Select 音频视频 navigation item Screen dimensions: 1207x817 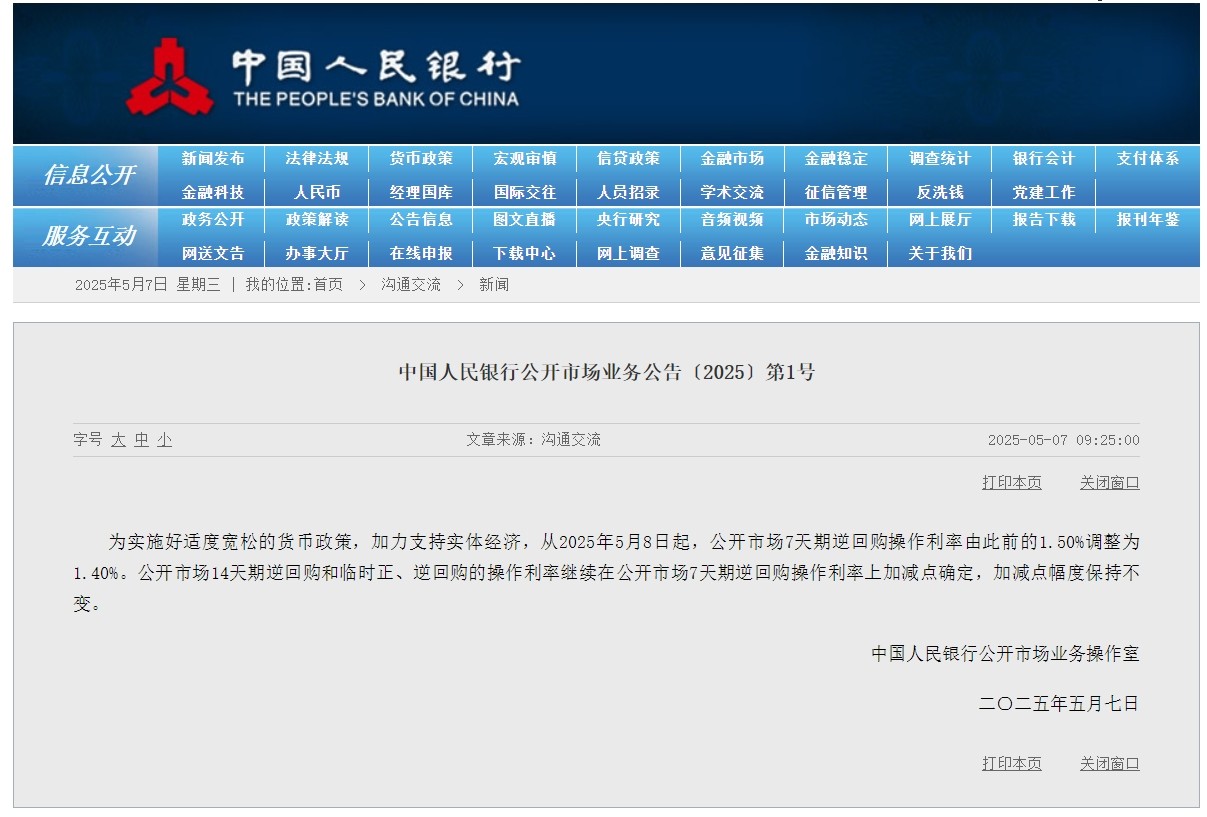[733, 220]
